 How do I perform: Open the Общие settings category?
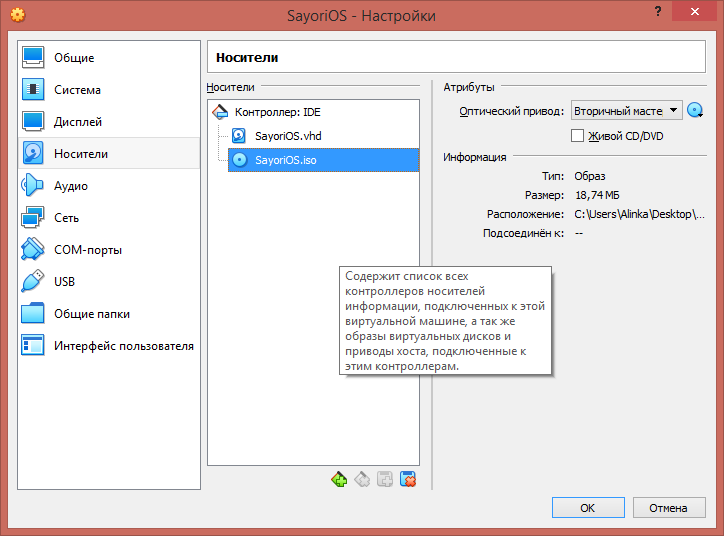109,58
